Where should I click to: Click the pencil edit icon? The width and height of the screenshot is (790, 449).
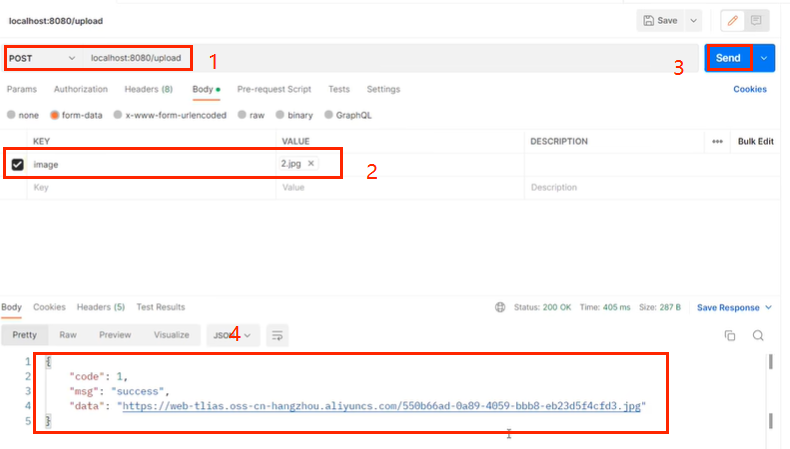pos(733,21)
